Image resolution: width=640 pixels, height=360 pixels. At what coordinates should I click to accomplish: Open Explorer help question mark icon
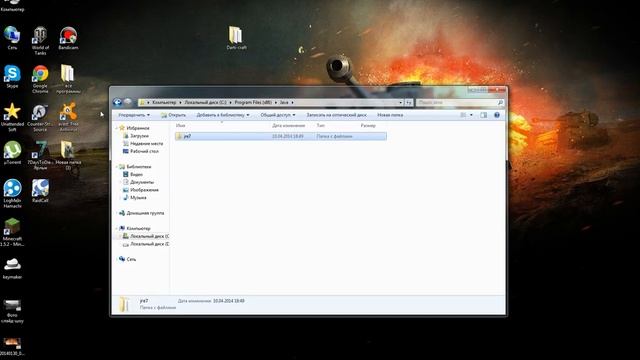(x=497, y=115)
